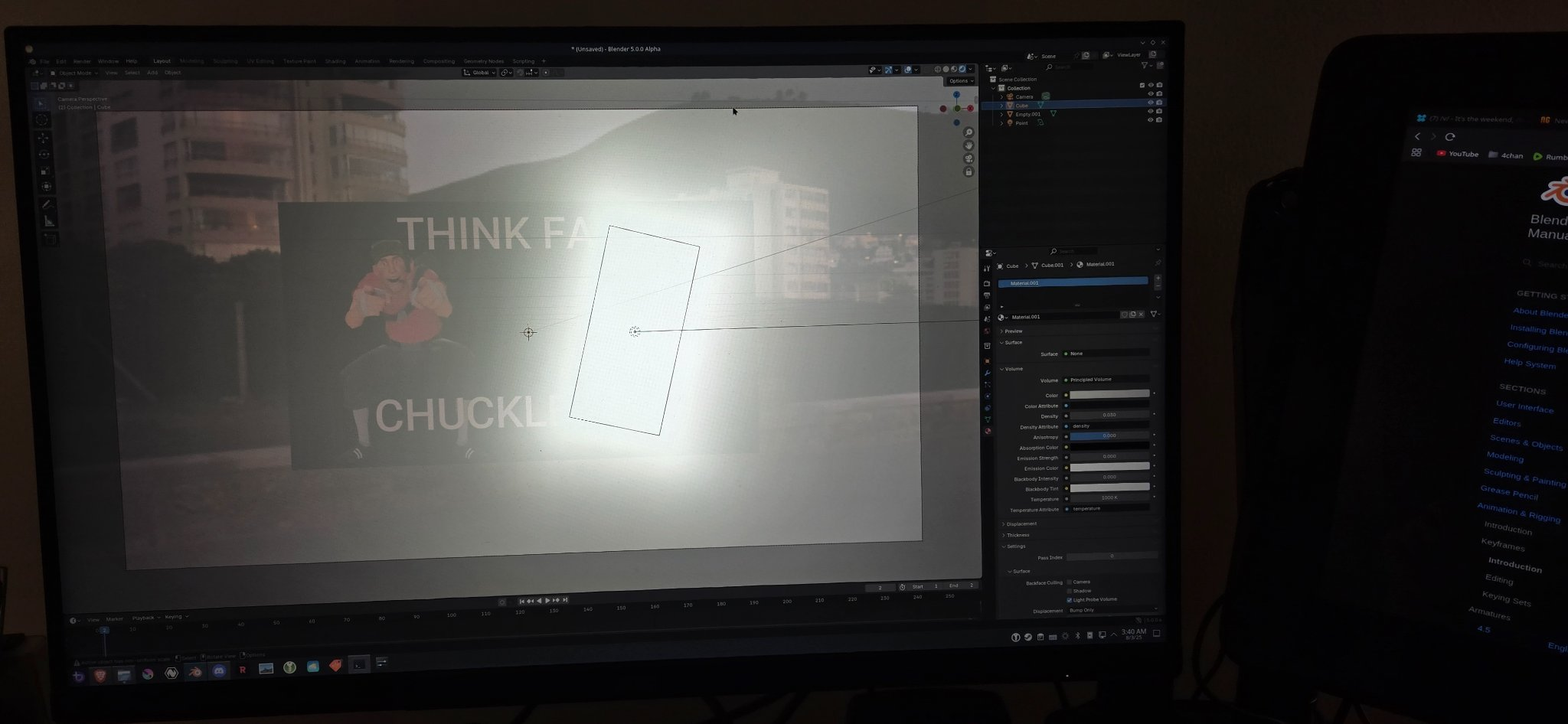
Task: Enable Backface Culling Camera checkbox
Action: pos(1070,582)
